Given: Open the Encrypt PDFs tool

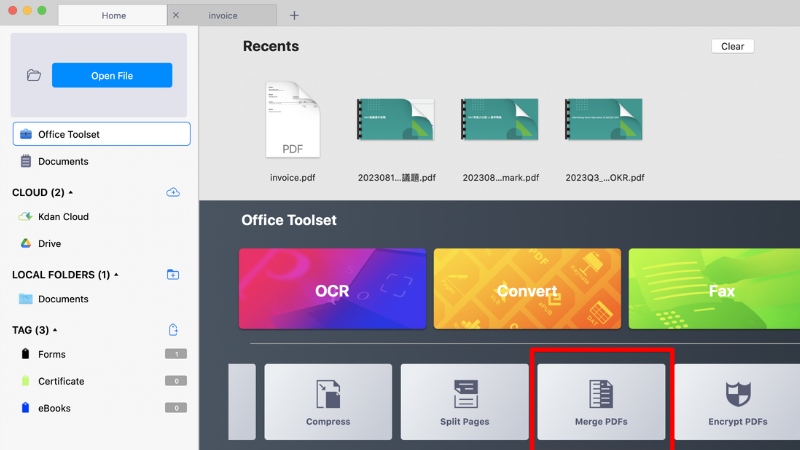Looking at the screenshot, I should pos(737,402).
